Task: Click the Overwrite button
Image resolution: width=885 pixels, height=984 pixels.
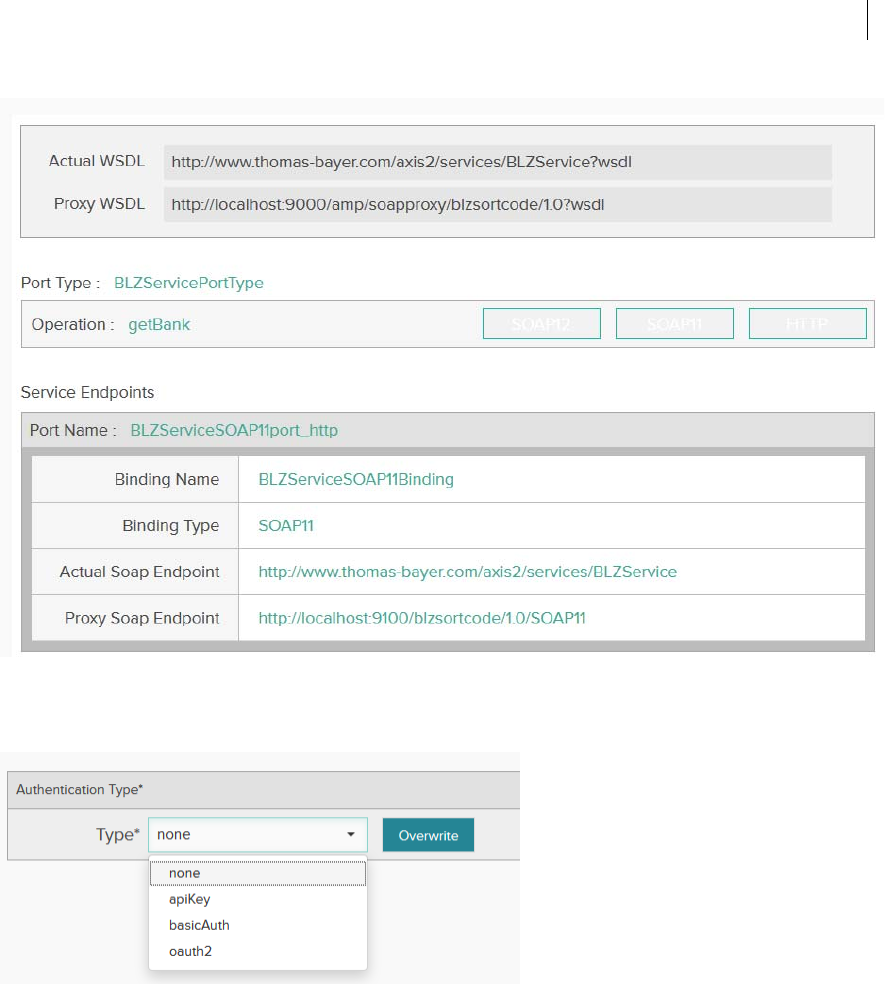Action: tap(428, 835)
